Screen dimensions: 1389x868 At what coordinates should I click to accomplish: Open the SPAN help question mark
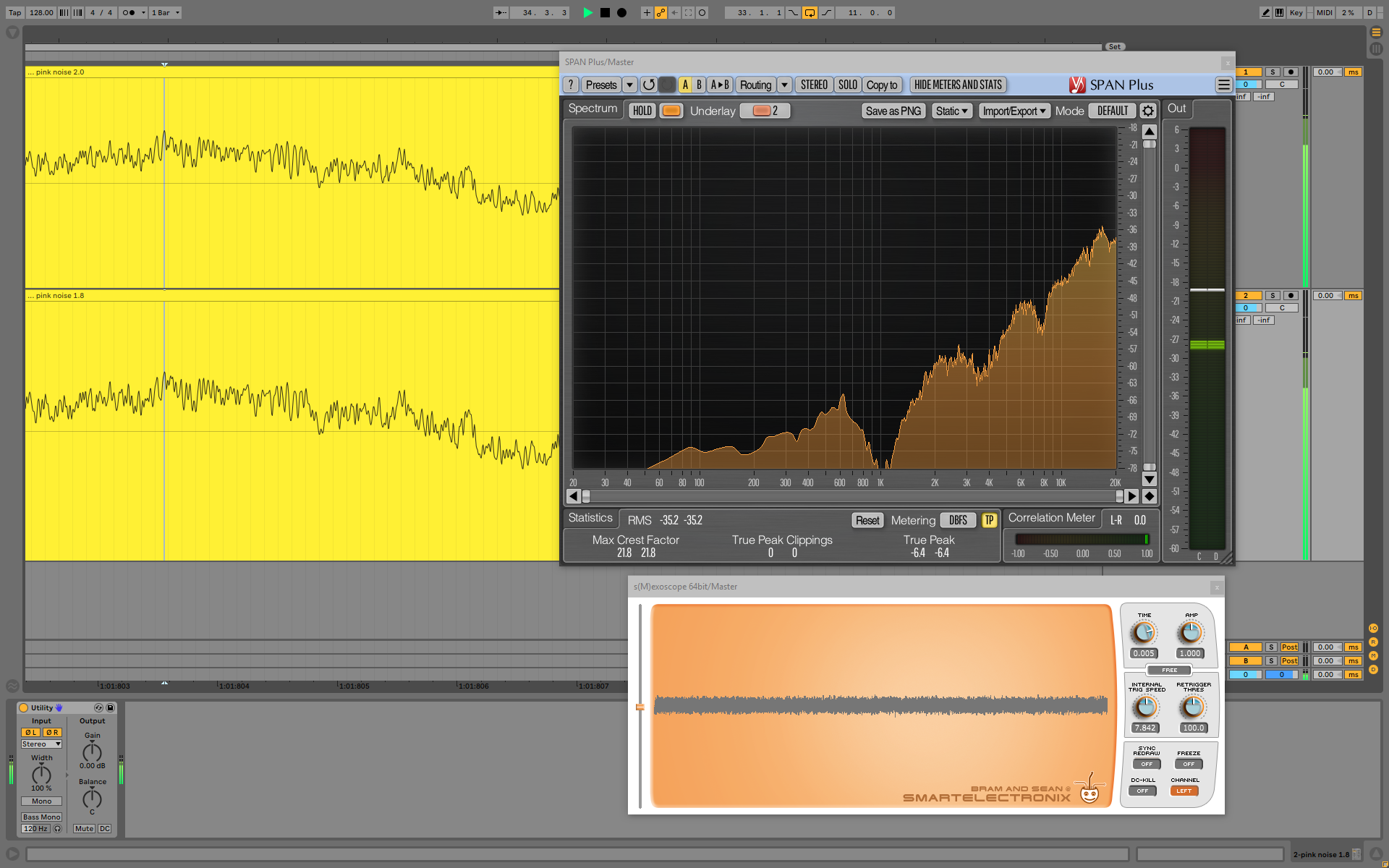(571, 85)
